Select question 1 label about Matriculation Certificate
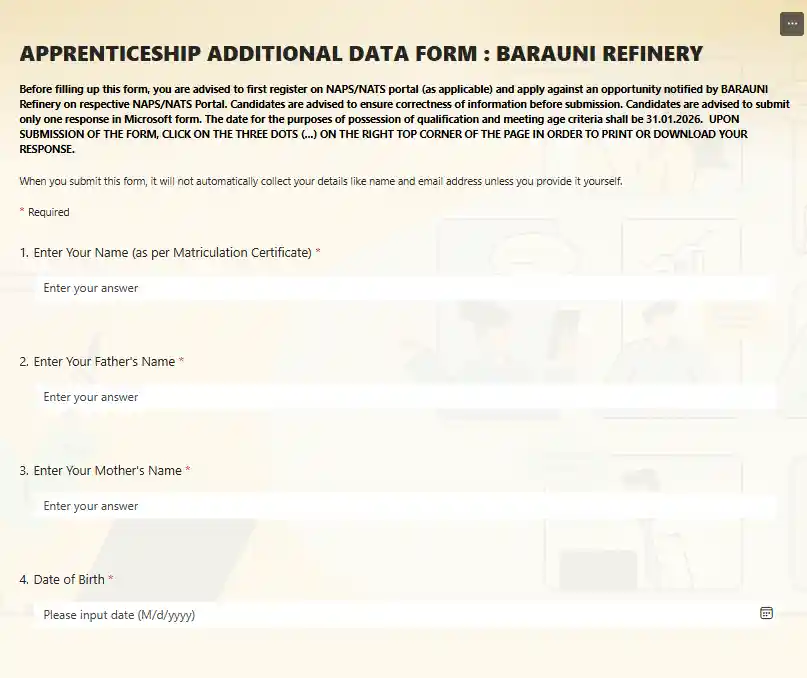Viewport: 807px width, 678px height. tap(172, 253)
